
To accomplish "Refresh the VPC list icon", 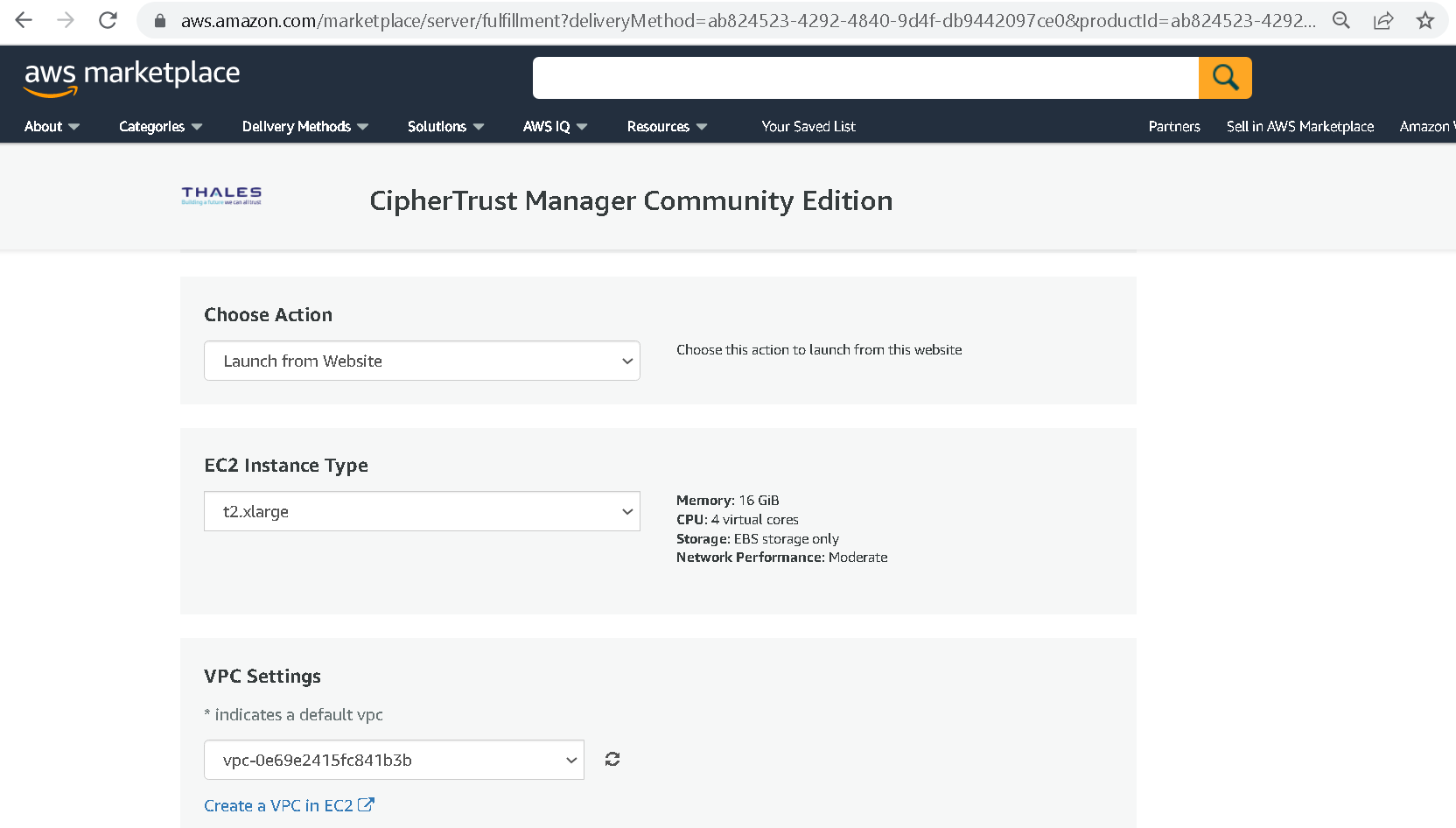I will point(612,759).
